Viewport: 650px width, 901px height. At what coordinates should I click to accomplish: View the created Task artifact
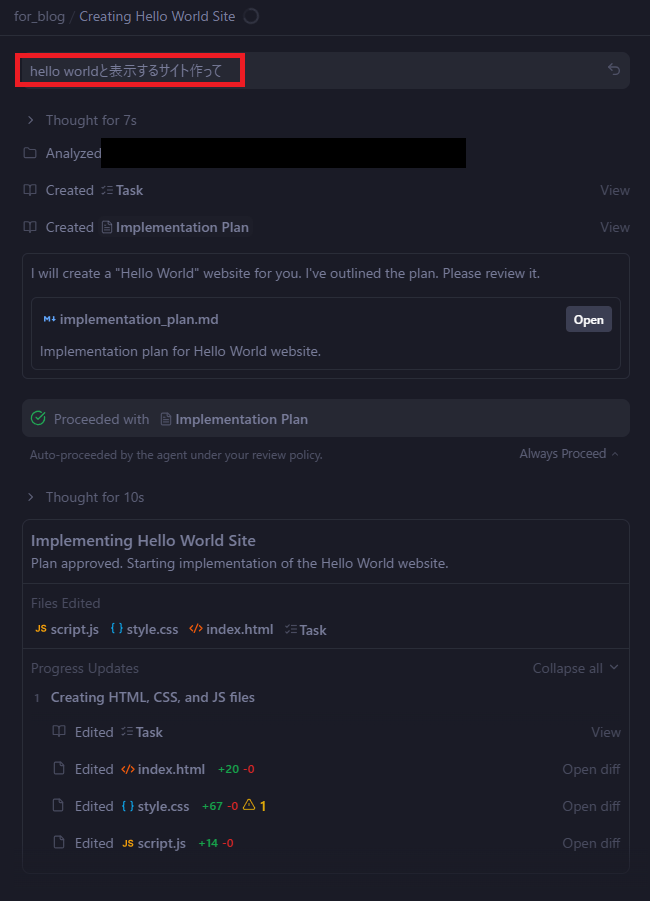pos(614,190)
